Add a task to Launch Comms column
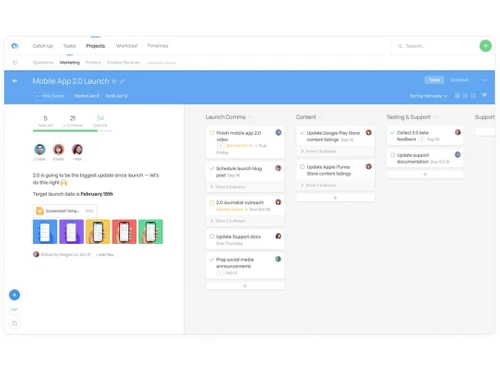500x375 pixels. [245, 286]
